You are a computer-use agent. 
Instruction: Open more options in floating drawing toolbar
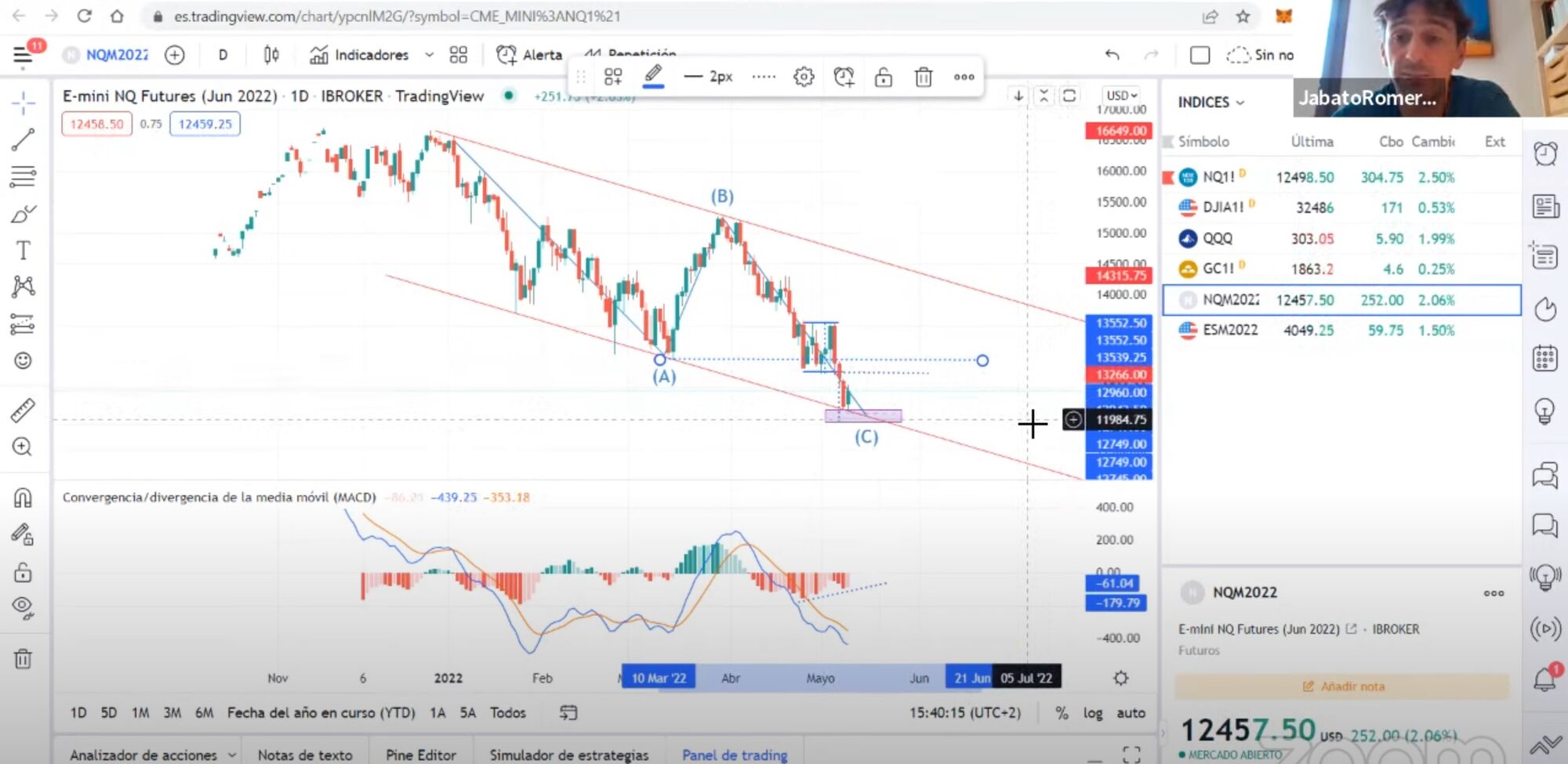pos(964,77)
